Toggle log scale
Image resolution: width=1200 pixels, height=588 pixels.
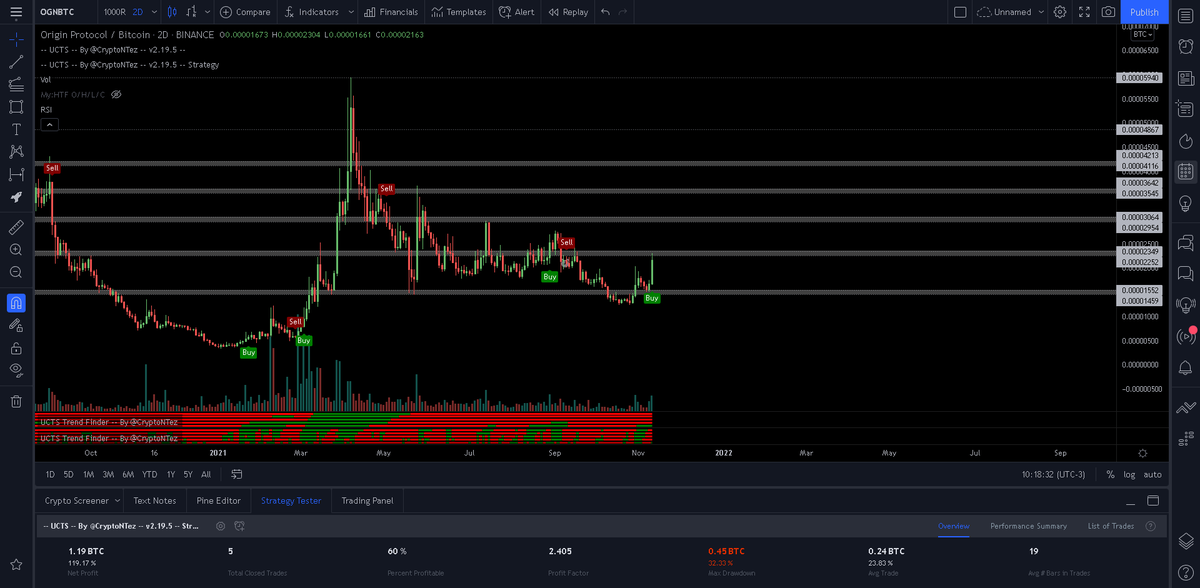(1130, 474)
